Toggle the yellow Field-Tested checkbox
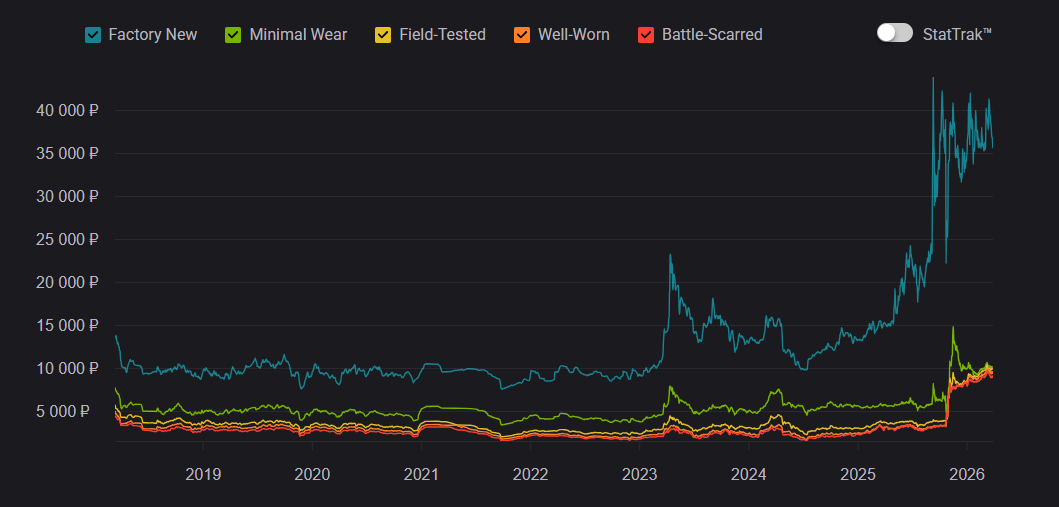 pyautogui.click(x=383, y=35)
